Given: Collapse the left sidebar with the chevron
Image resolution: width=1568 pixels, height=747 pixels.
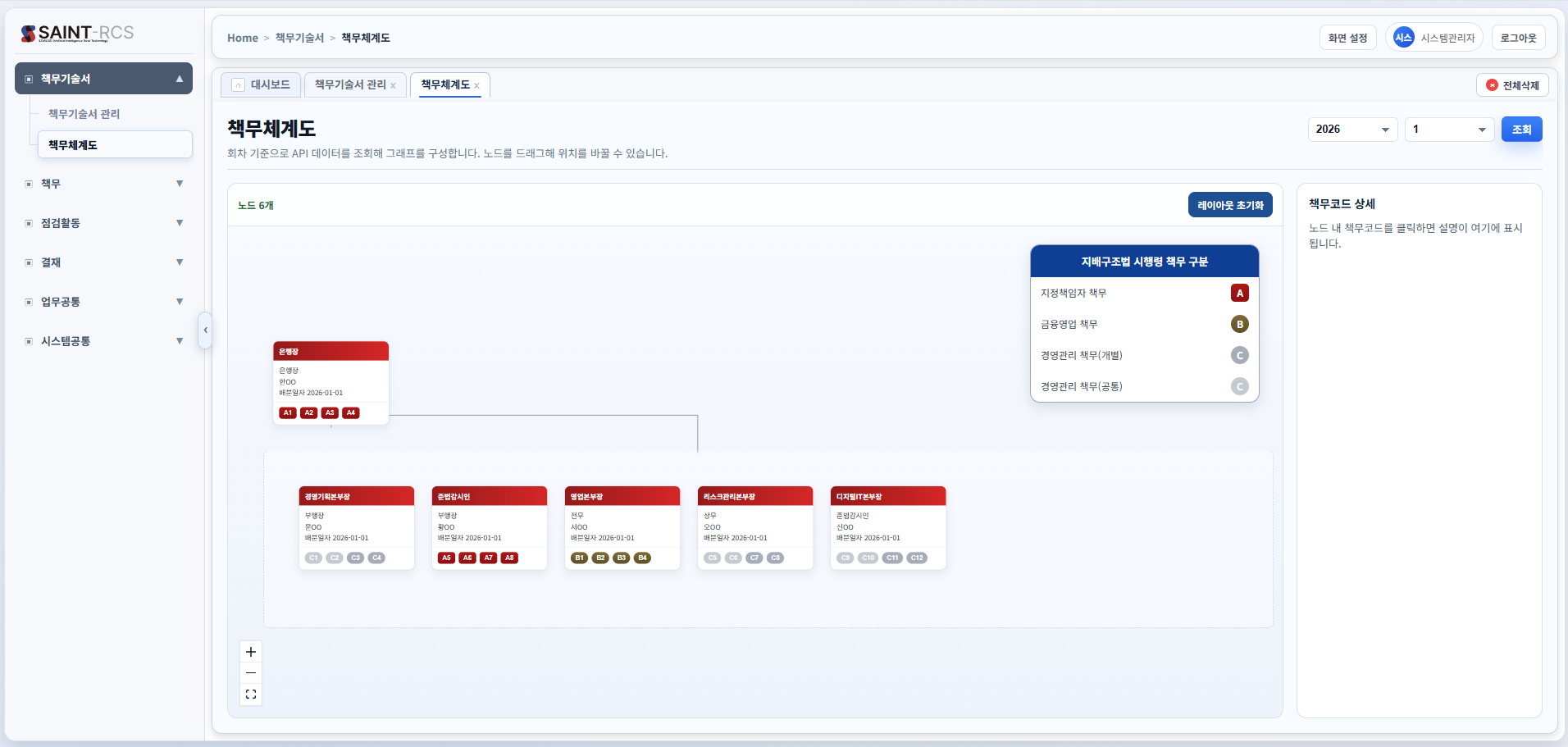Looking at the screenshot, I should 205,330.
